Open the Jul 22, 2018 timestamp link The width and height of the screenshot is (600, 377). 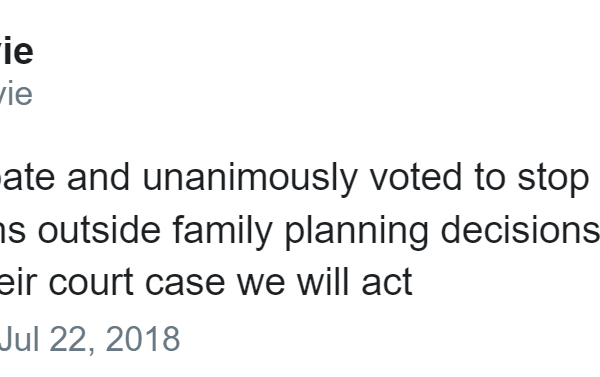tap(90, 339)
